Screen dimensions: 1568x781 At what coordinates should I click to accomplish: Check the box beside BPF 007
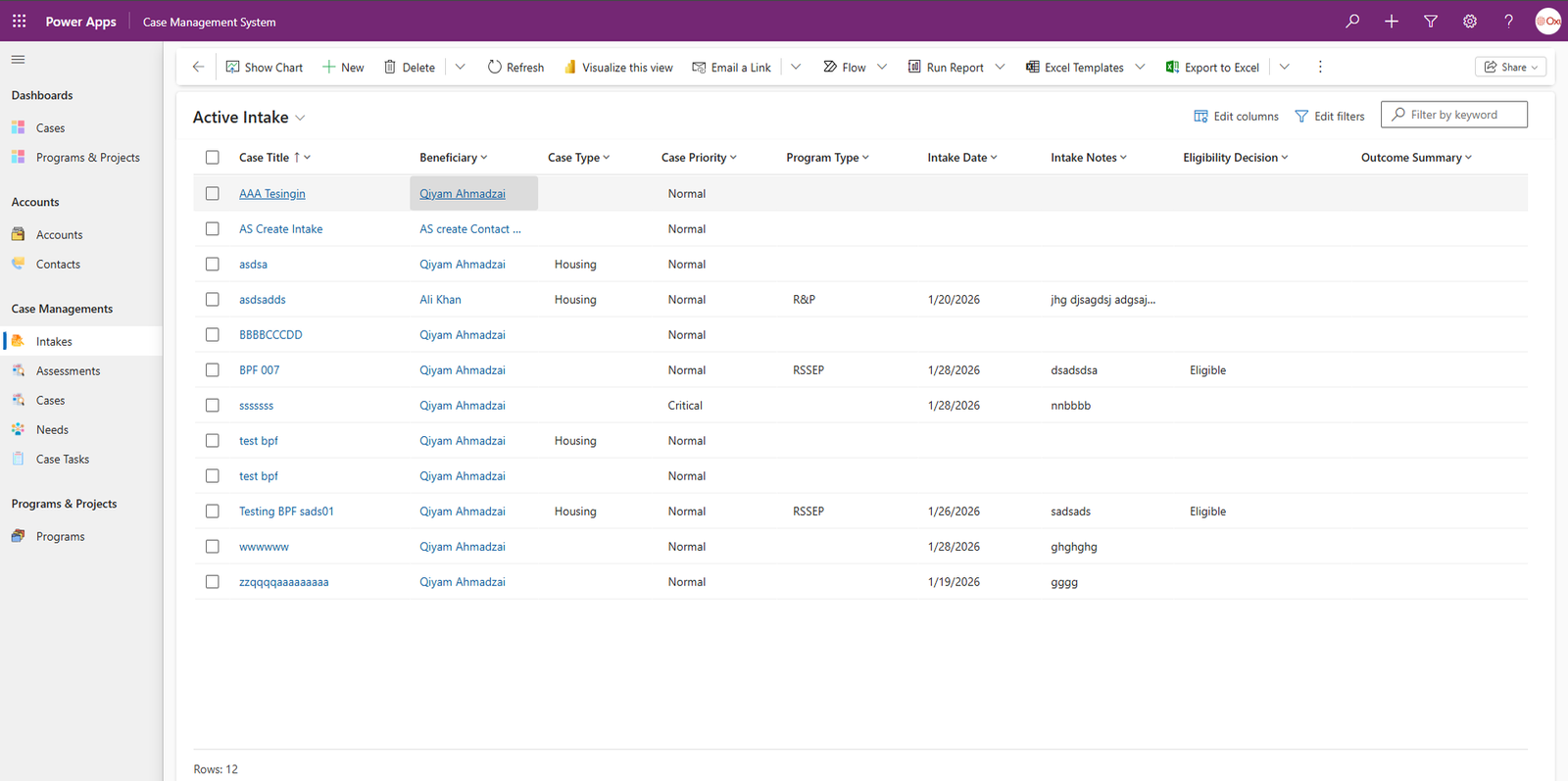point(213,369)
